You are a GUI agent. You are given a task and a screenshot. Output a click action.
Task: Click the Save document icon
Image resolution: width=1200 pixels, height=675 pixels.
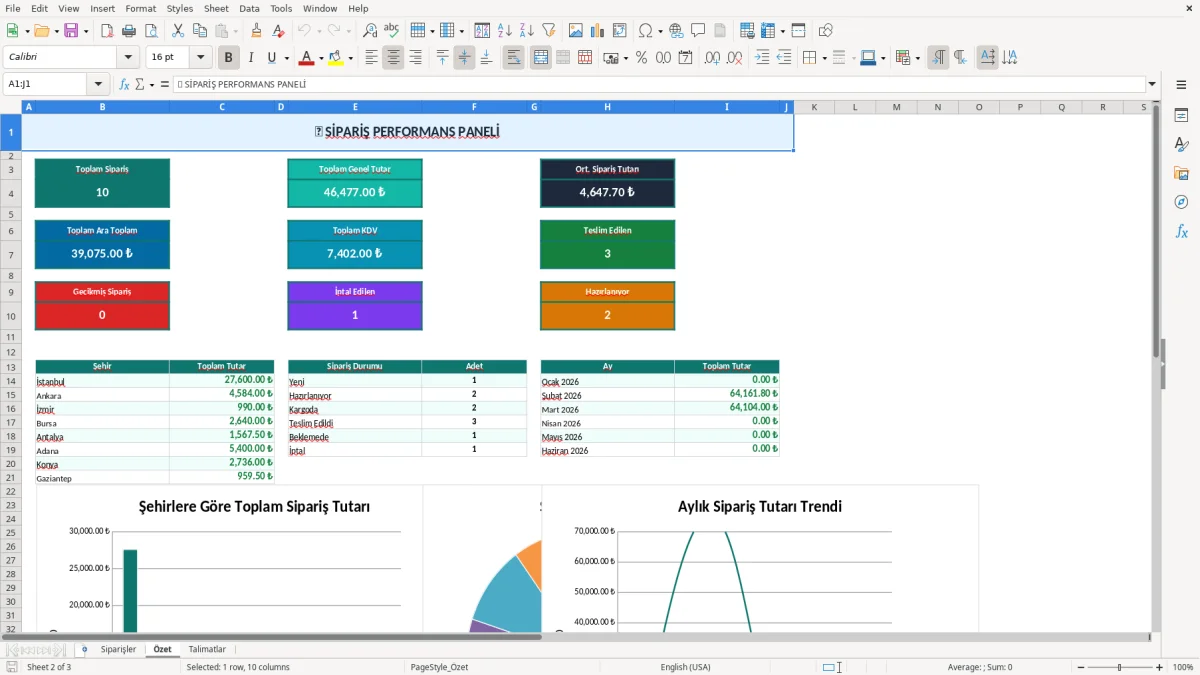(x=71, y=31)
